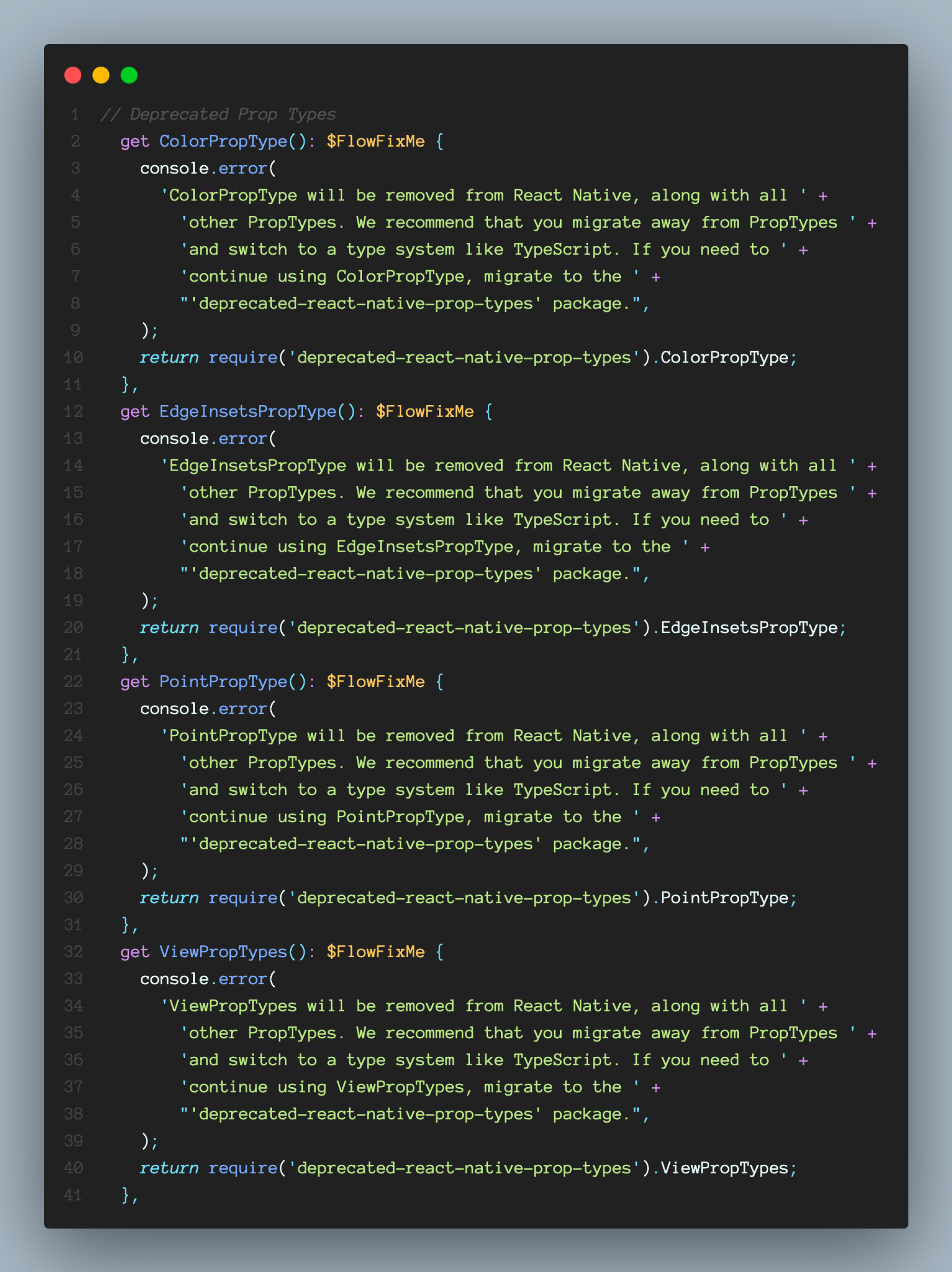The height and width of the screenshot is (1272, 952).
Task: Click line number 1 in the gutter
Action: [74, 114]
